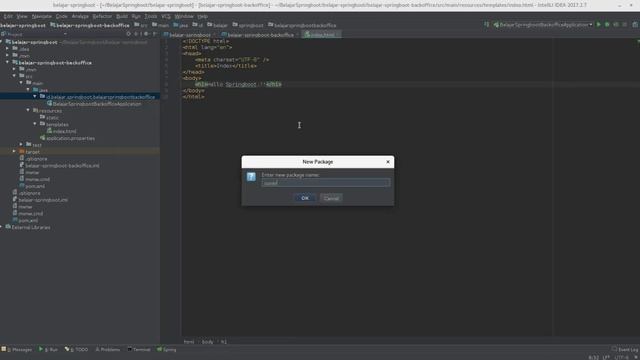Collapse the templates folder

click(35, 124)
